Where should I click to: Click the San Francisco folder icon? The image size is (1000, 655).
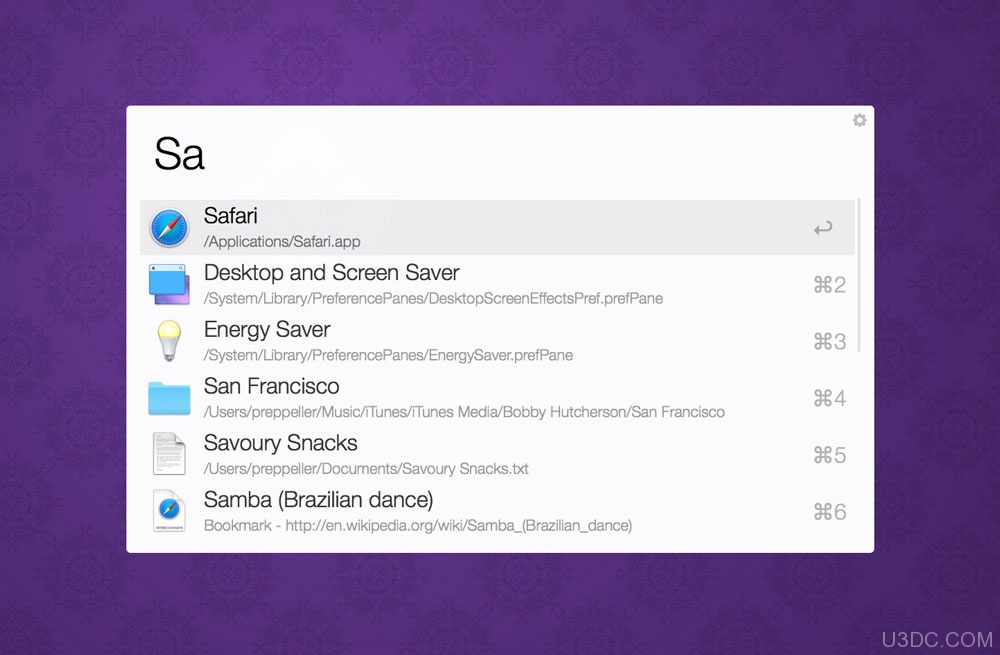(169, 398)
